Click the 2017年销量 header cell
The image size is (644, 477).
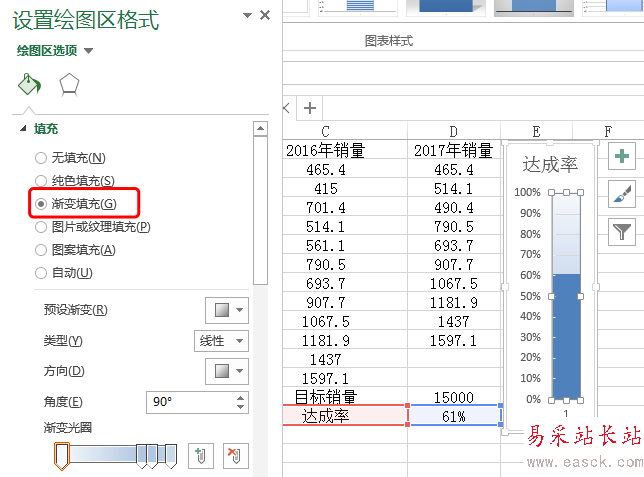[453, 150]
